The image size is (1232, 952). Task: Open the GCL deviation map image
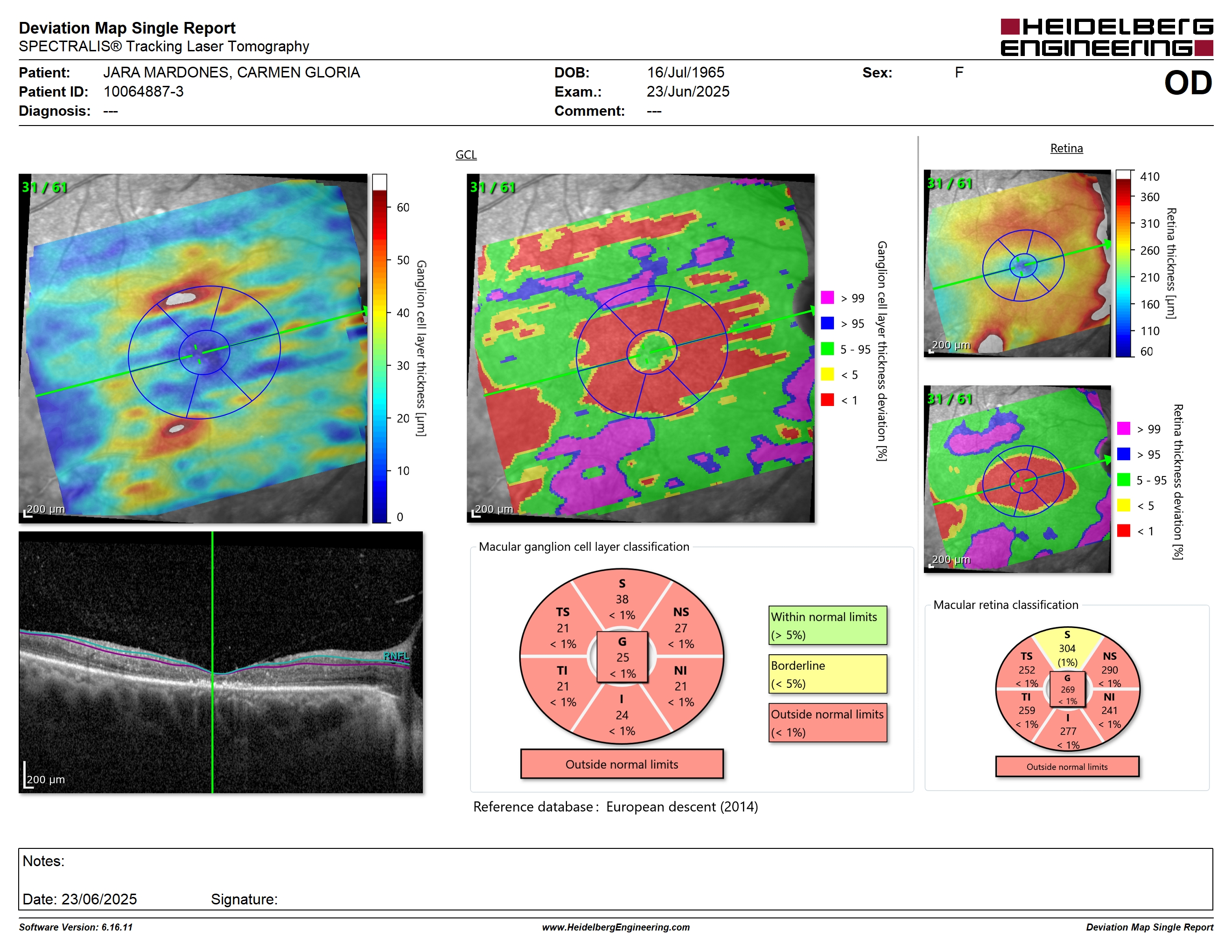(641, 349)
